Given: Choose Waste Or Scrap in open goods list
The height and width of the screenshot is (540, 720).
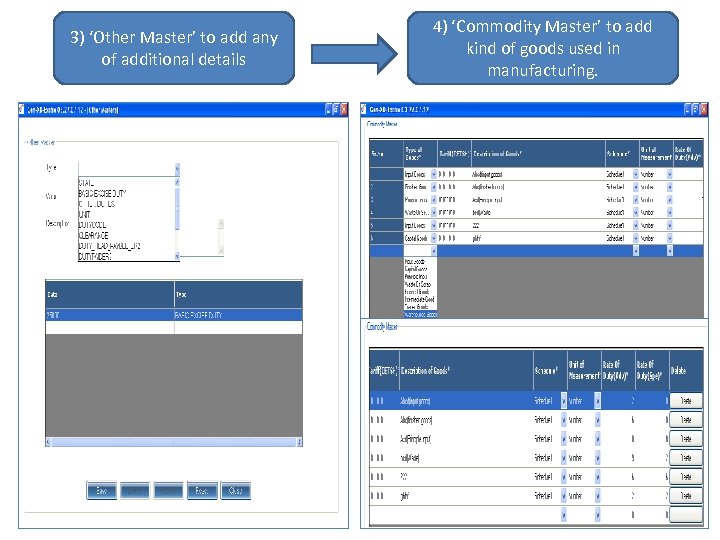Looking at the screenshot, I should [x=420, y=284].
